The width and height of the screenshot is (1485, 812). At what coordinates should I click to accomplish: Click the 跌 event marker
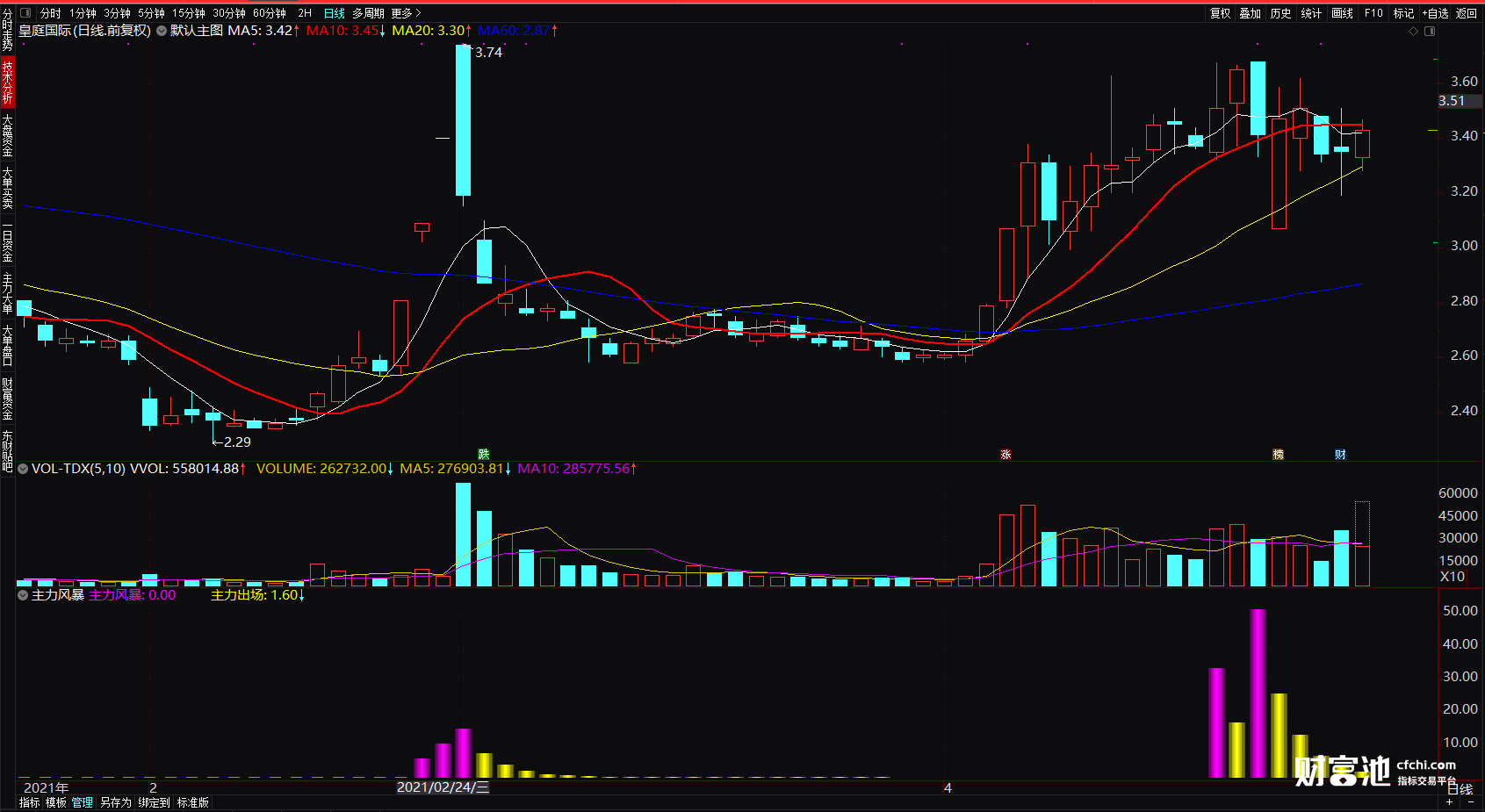[x=483, y=454]
